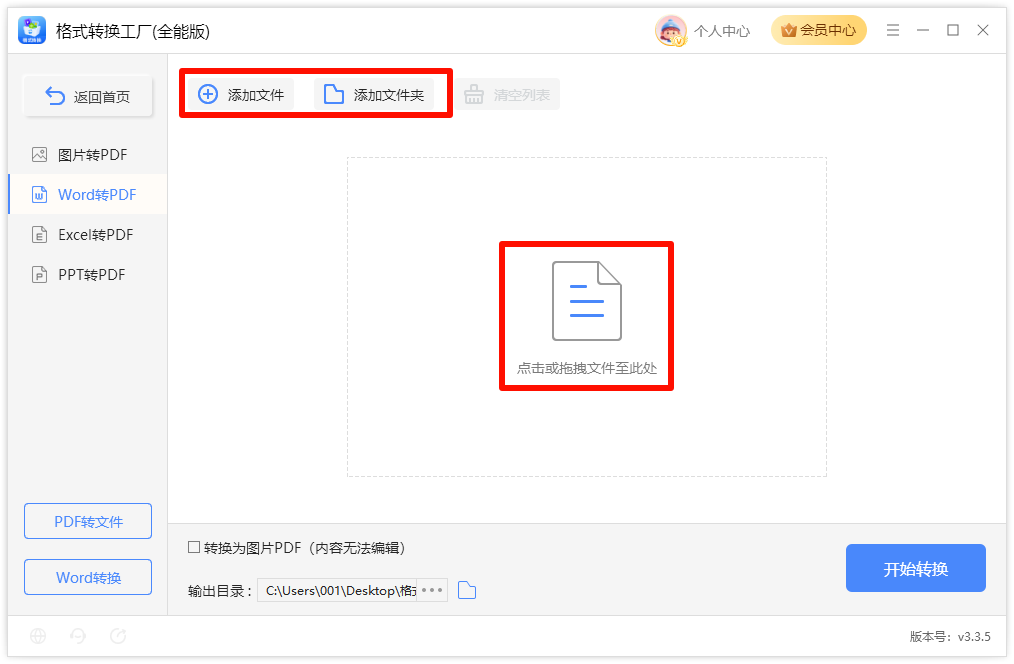Click the version number v3.3.5 text

[974, 637]
